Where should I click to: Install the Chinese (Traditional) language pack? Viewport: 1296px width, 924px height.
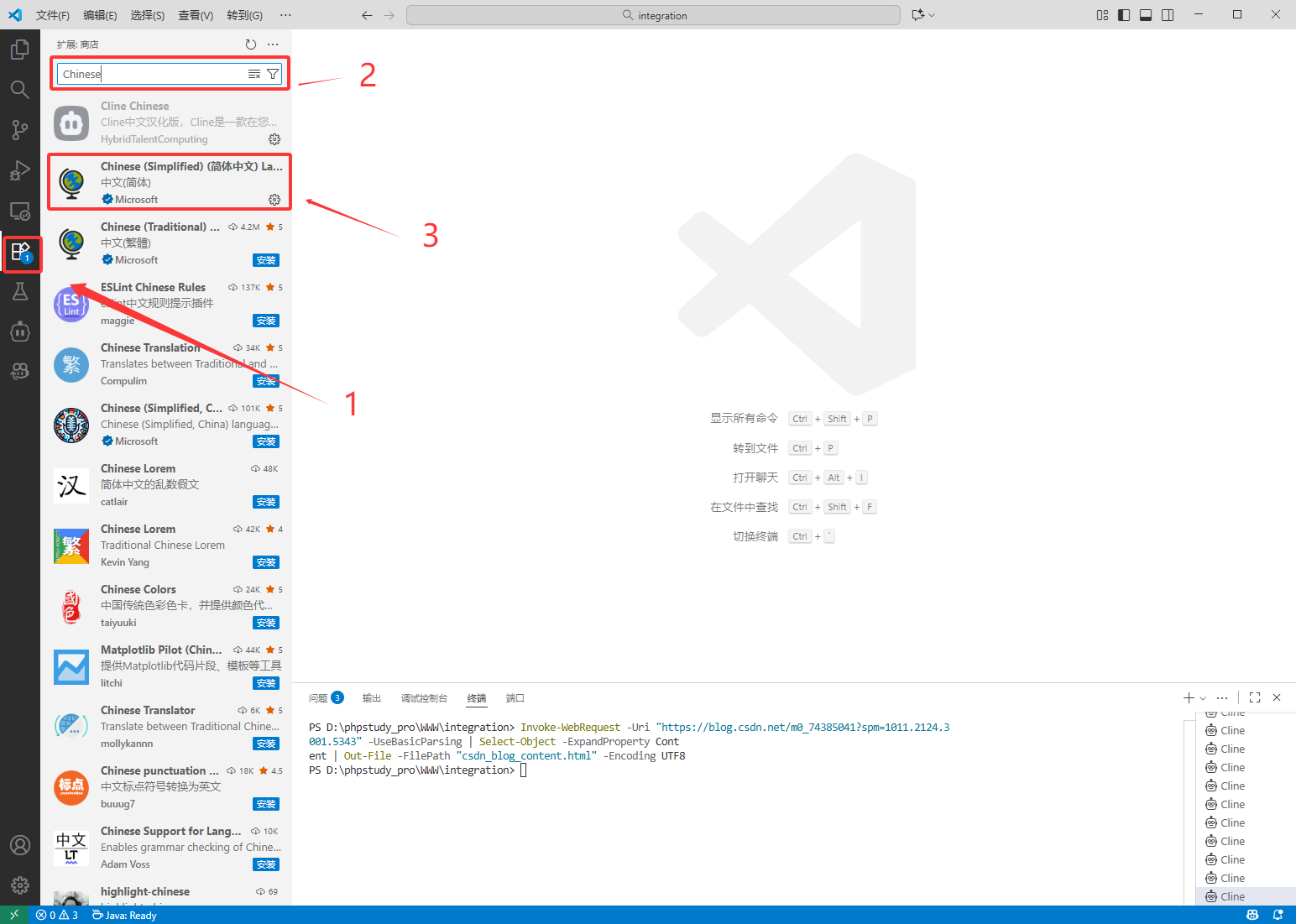266,260
